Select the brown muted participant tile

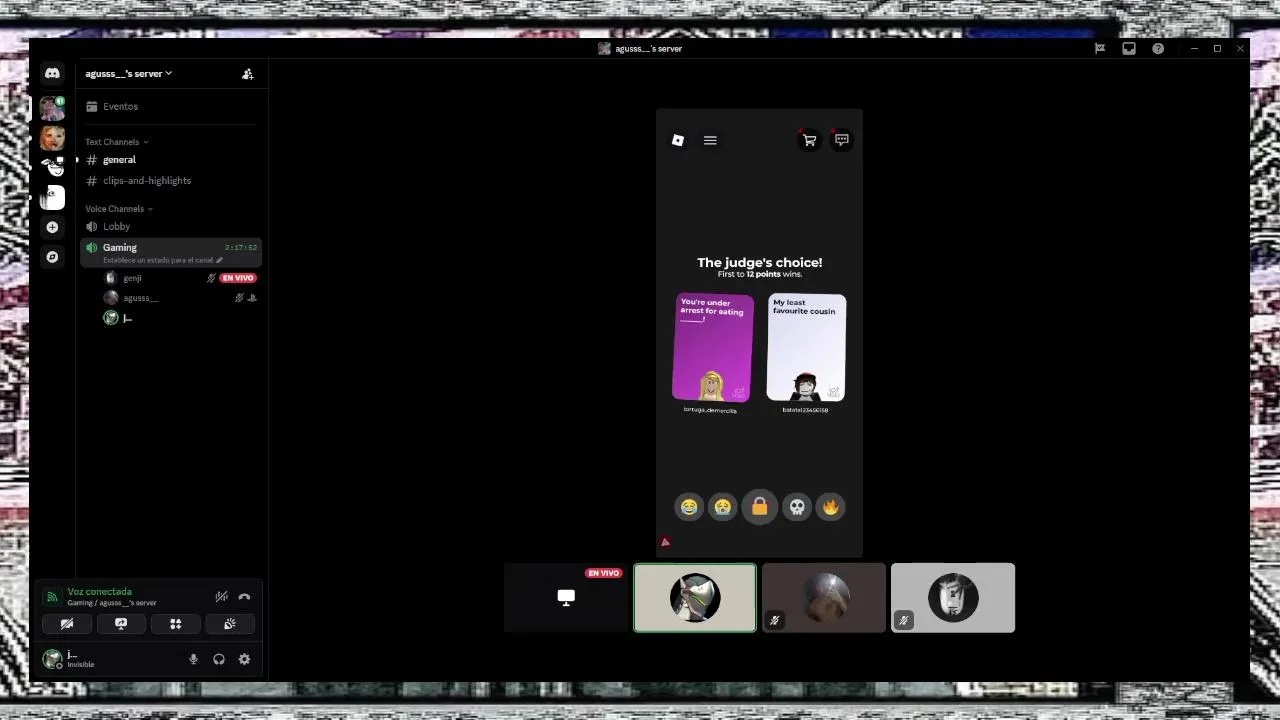click(824, 598)
